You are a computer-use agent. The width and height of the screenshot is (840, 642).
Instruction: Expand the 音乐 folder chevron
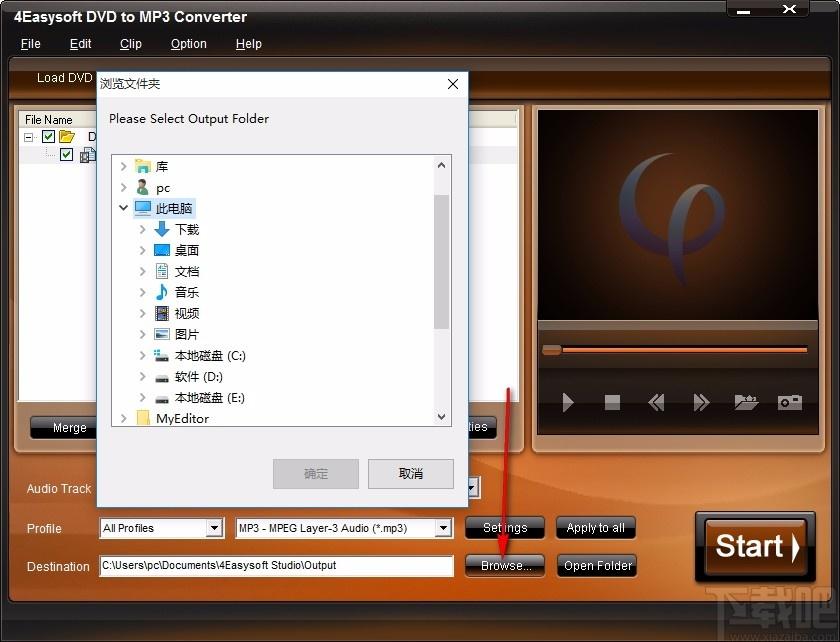(x=142, y=292)
